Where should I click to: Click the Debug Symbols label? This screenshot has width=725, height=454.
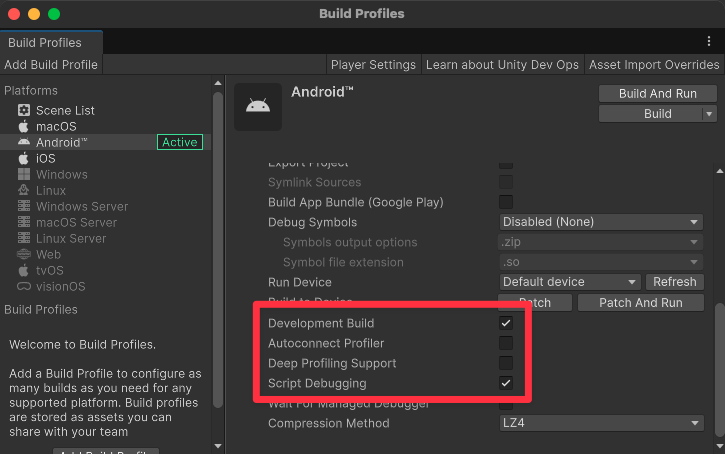click(313, 222)
